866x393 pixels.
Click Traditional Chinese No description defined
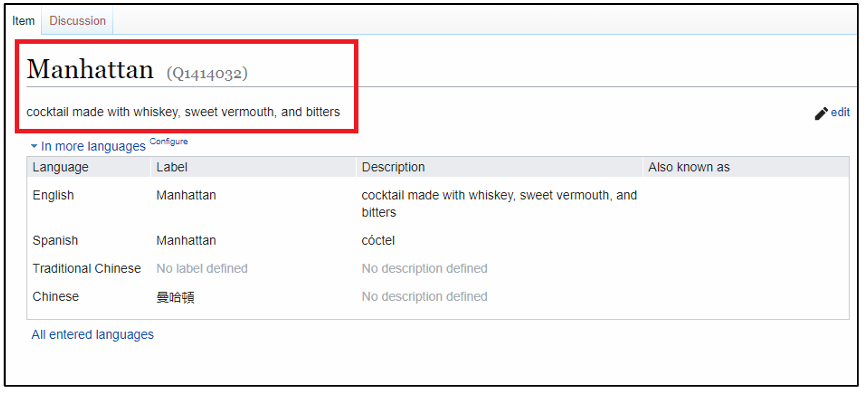[424, 269]
